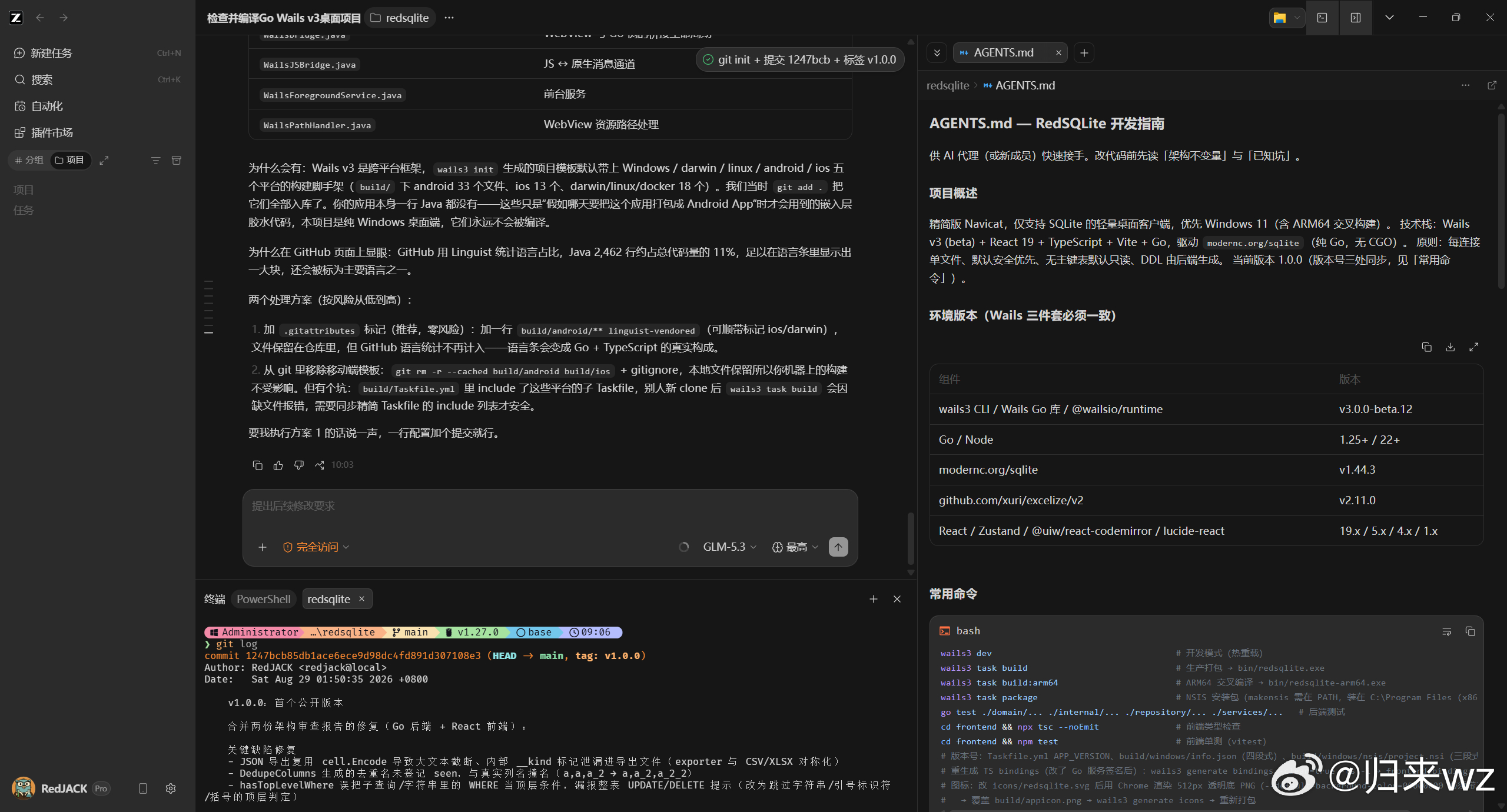The height and width of the screenshot is (812, 1507).
Task: Expand the version table fullscreen
Action: coord(1474,347)
